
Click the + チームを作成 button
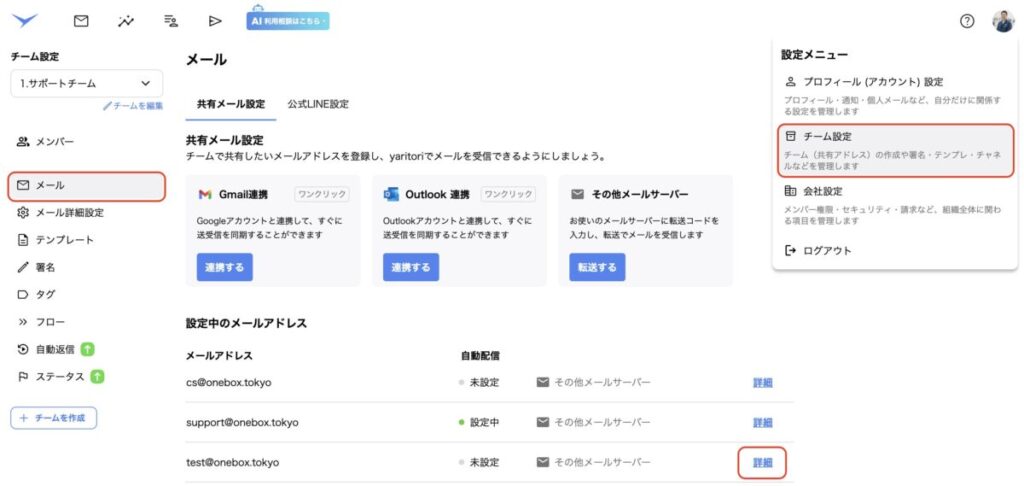click(53, 418)
